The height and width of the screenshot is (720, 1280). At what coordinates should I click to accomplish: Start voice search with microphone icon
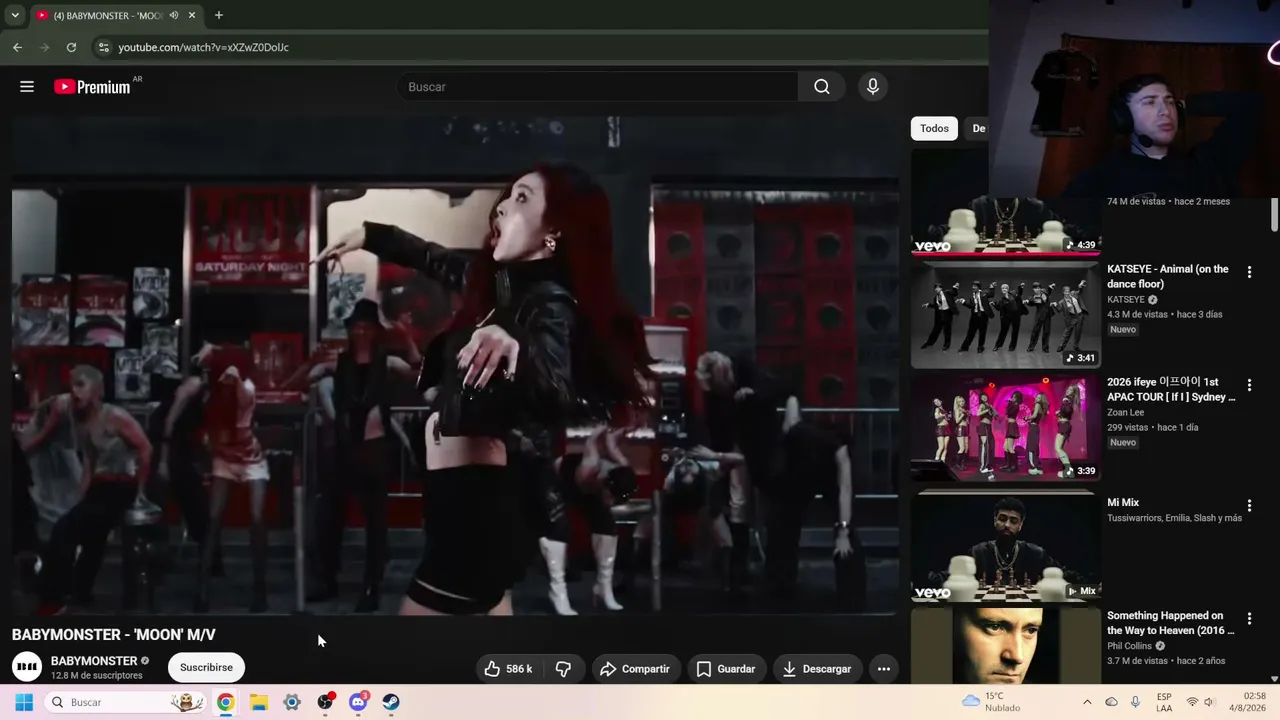coord(873,87)
